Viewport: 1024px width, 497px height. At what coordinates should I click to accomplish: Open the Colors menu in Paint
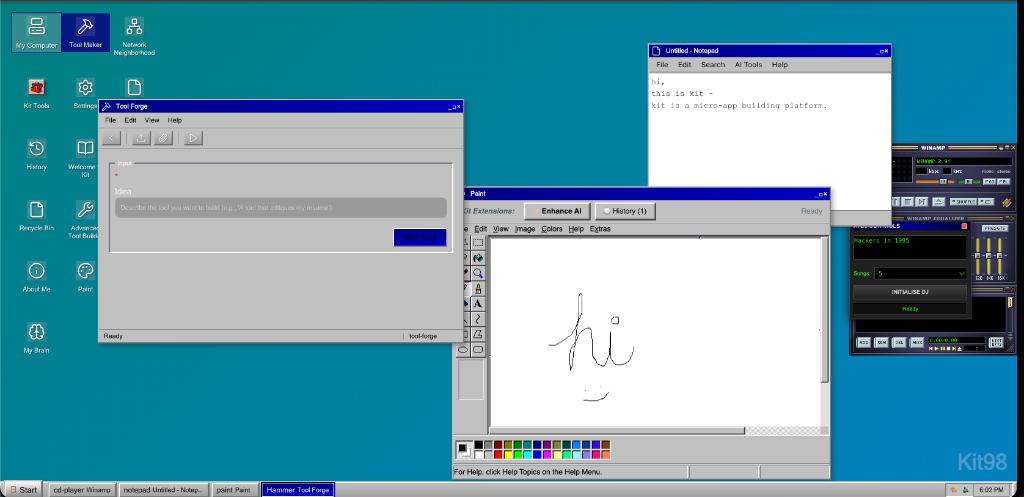point(552,229)
